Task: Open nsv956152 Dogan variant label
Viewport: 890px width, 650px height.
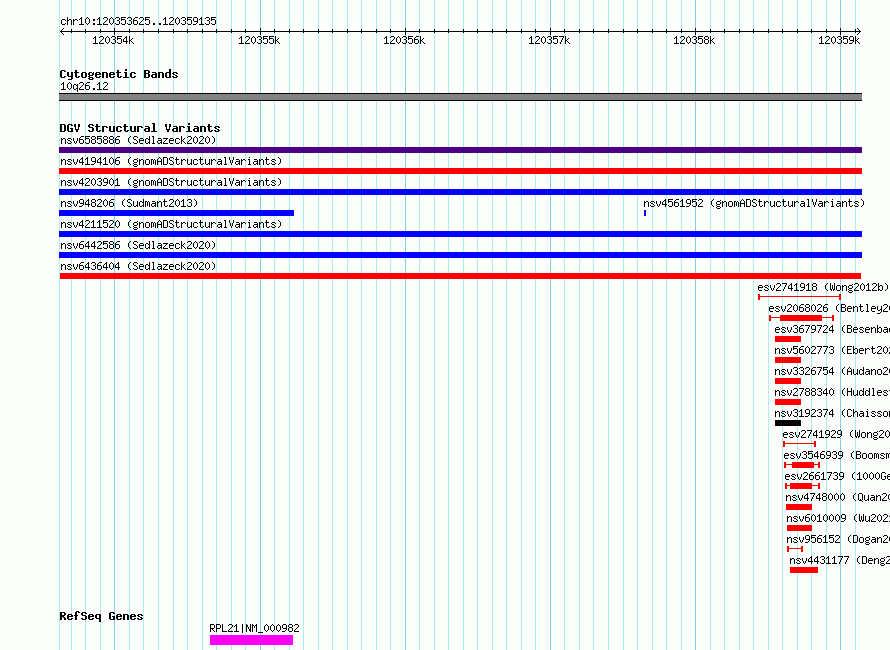Action: pyautogui.click(x=838, y=539)
